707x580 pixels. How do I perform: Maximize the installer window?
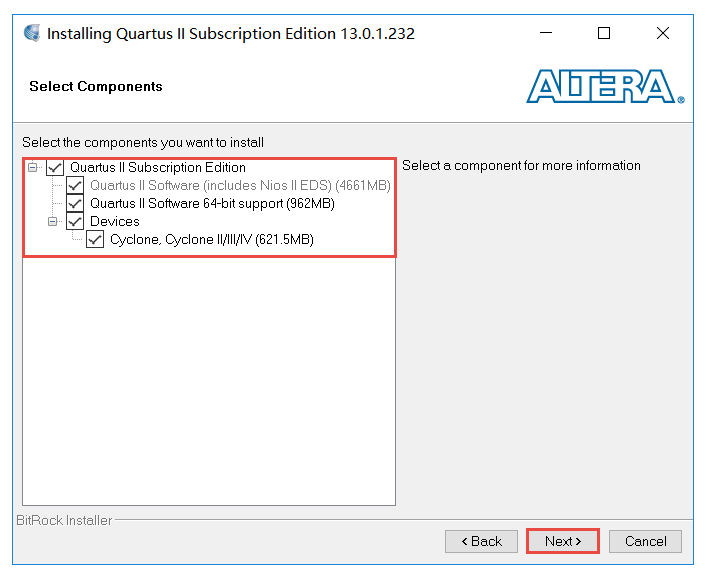[x=604, y=33]
